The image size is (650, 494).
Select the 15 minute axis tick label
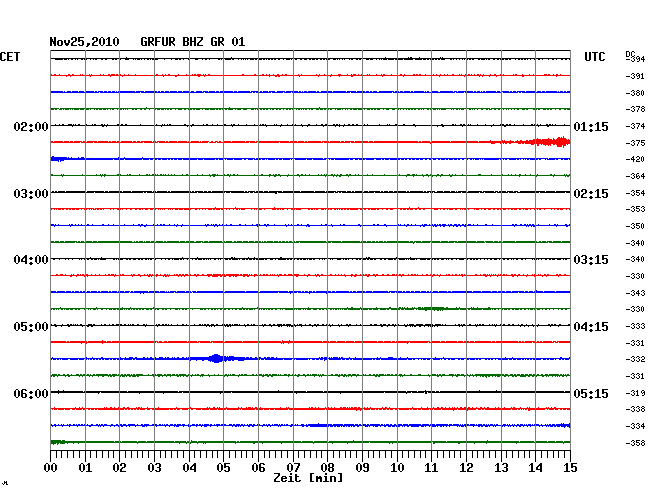(570, 468)
